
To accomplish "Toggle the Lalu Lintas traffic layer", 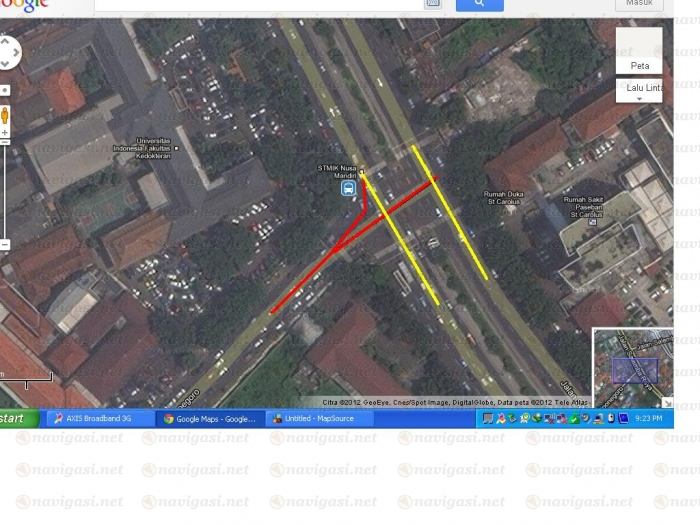I will [x=639, y=88].
